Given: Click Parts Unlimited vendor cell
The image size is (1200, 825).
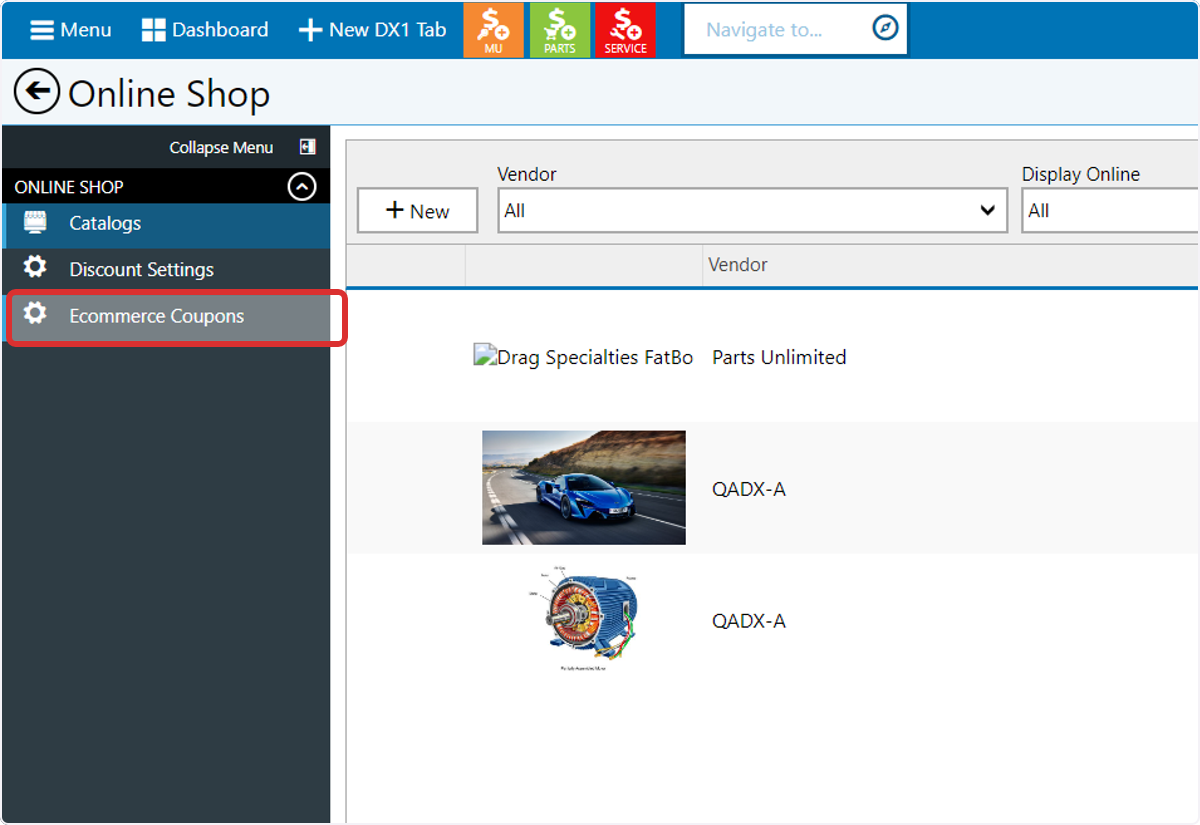Looking at the screenshot, I should 779,357.
